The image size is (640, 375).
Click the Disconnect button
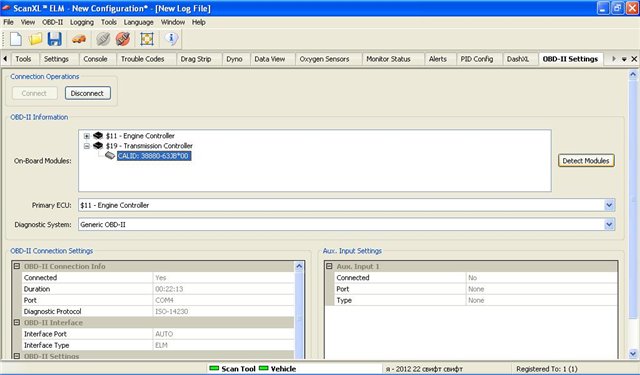coord(87,93)
